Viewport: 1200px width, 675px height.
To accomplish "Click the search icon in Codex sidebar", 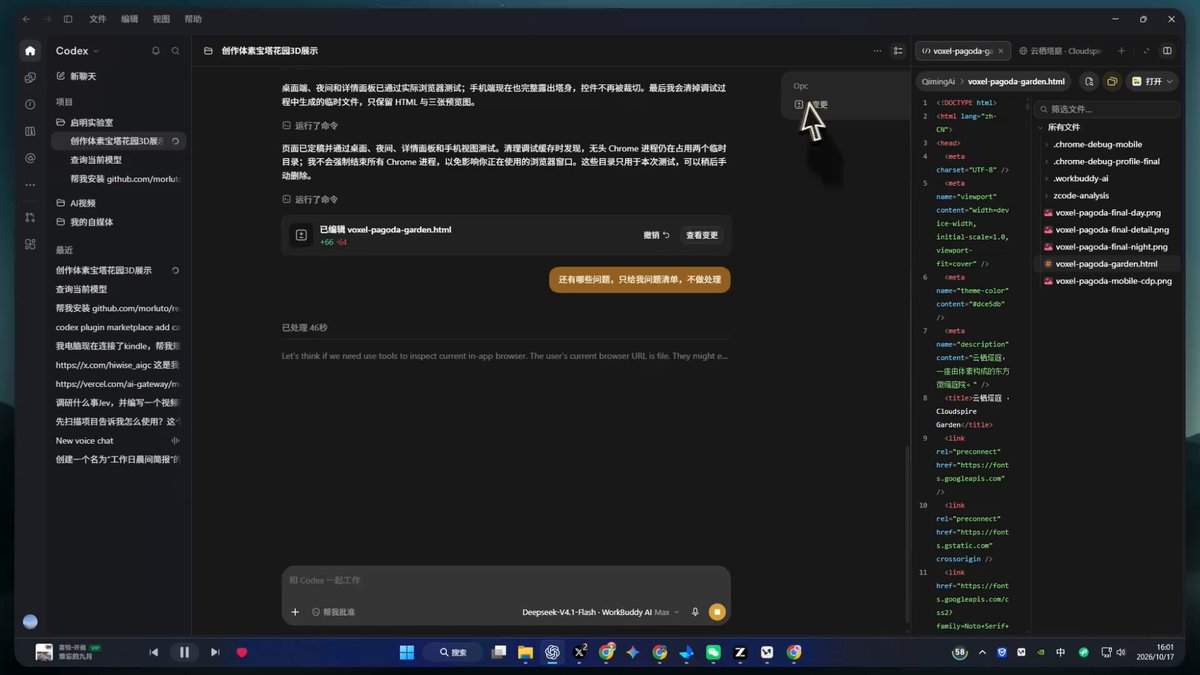I will pyautogui.click(x=175, y=51).
